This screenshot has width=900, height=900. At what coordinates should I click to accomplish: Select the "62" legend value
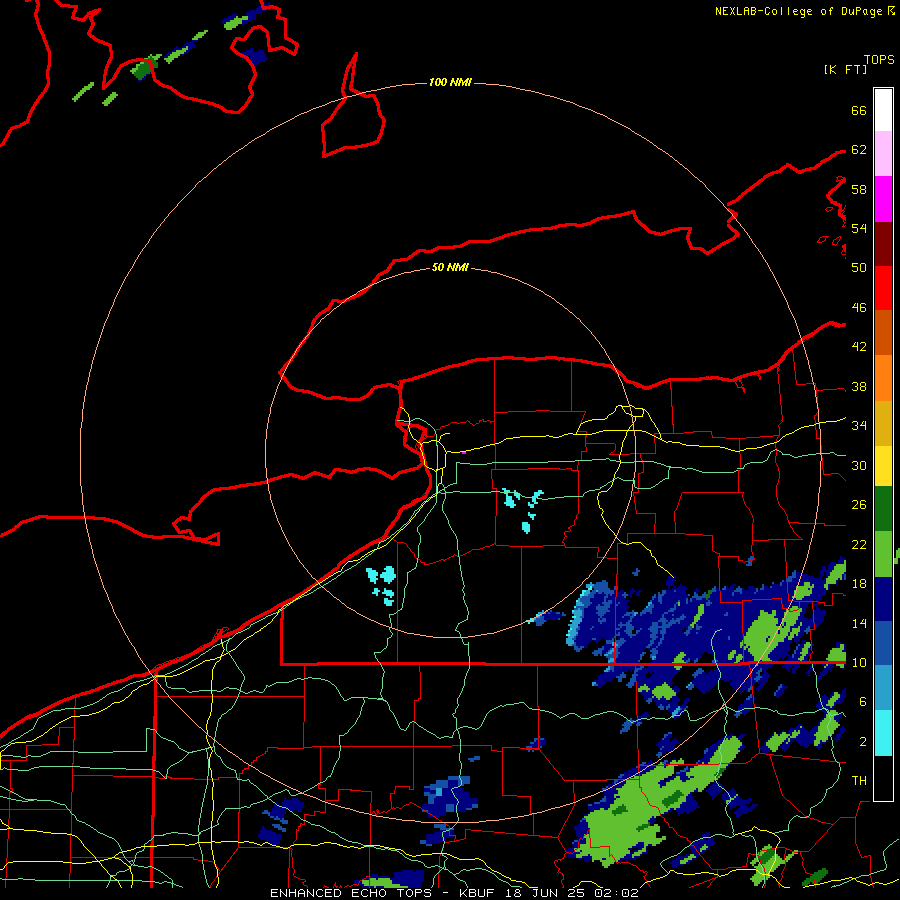tap(859, 150)
